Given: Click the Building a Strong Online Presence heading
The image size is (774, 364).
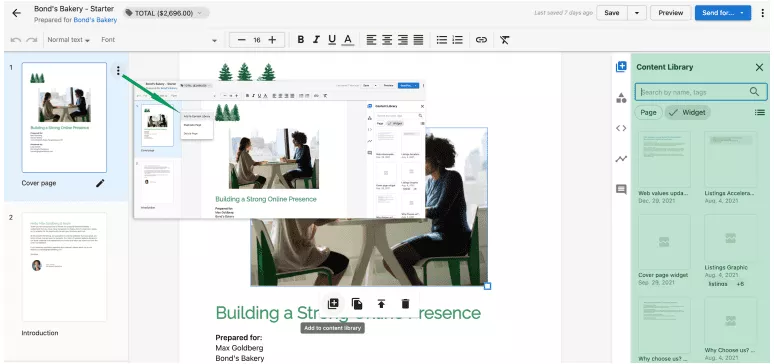Looking at the screenshot, I should pyautogui.click(x=348, y=313).
